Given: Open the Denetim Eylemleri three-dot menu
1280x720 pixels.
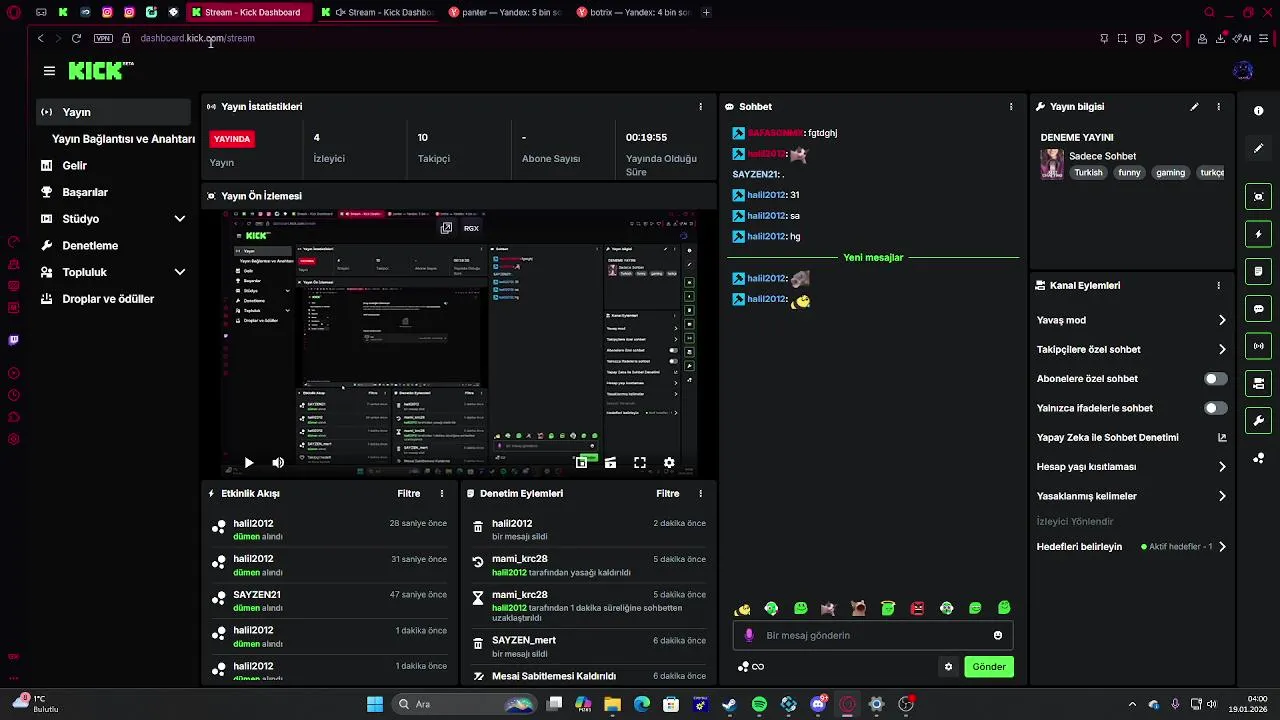Looking at the screenshot, I should click(x=700, y=493).
